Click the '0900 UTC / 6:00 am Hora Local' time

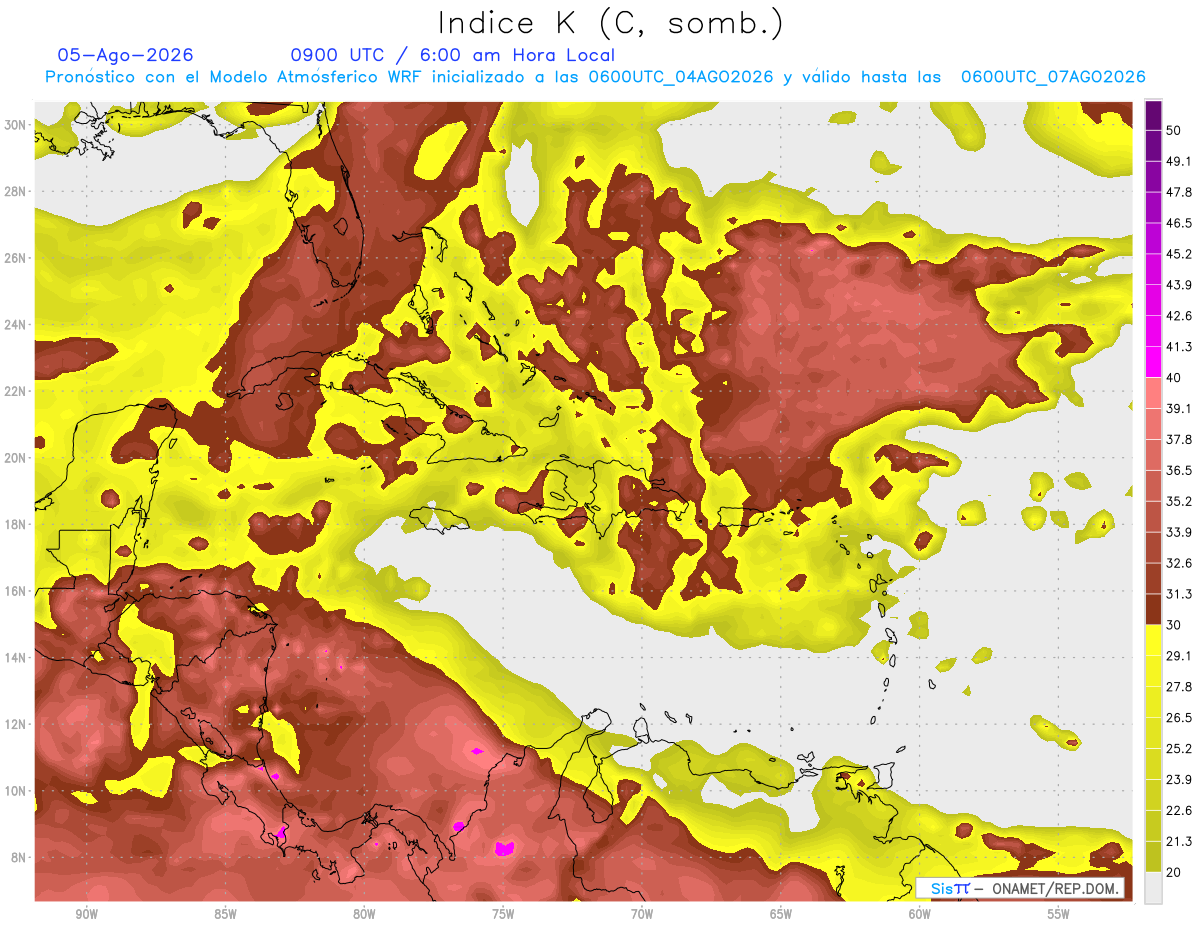452,55
